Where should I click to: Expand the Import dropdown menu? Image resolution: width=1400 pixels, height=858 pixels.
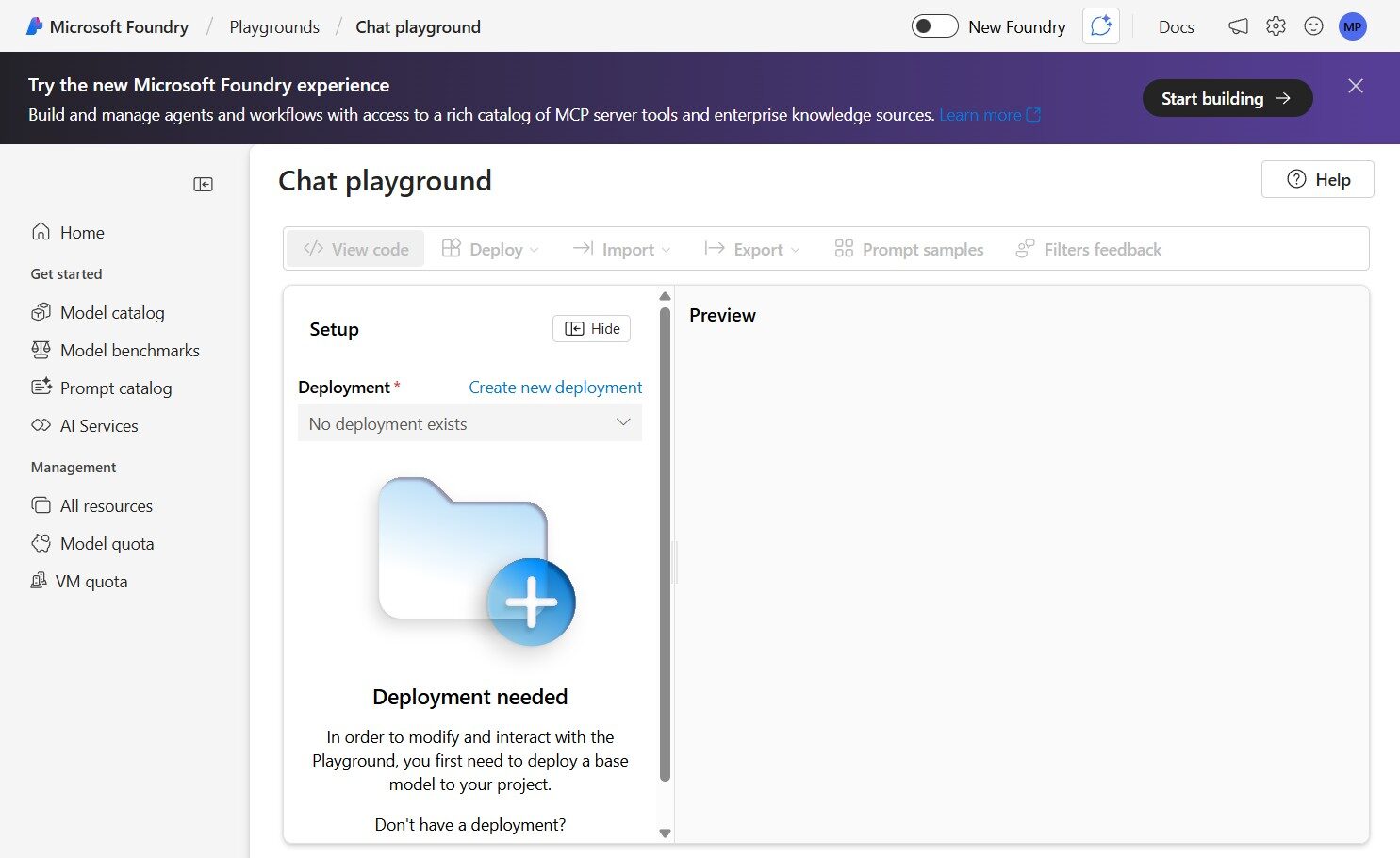click(622, 249)
